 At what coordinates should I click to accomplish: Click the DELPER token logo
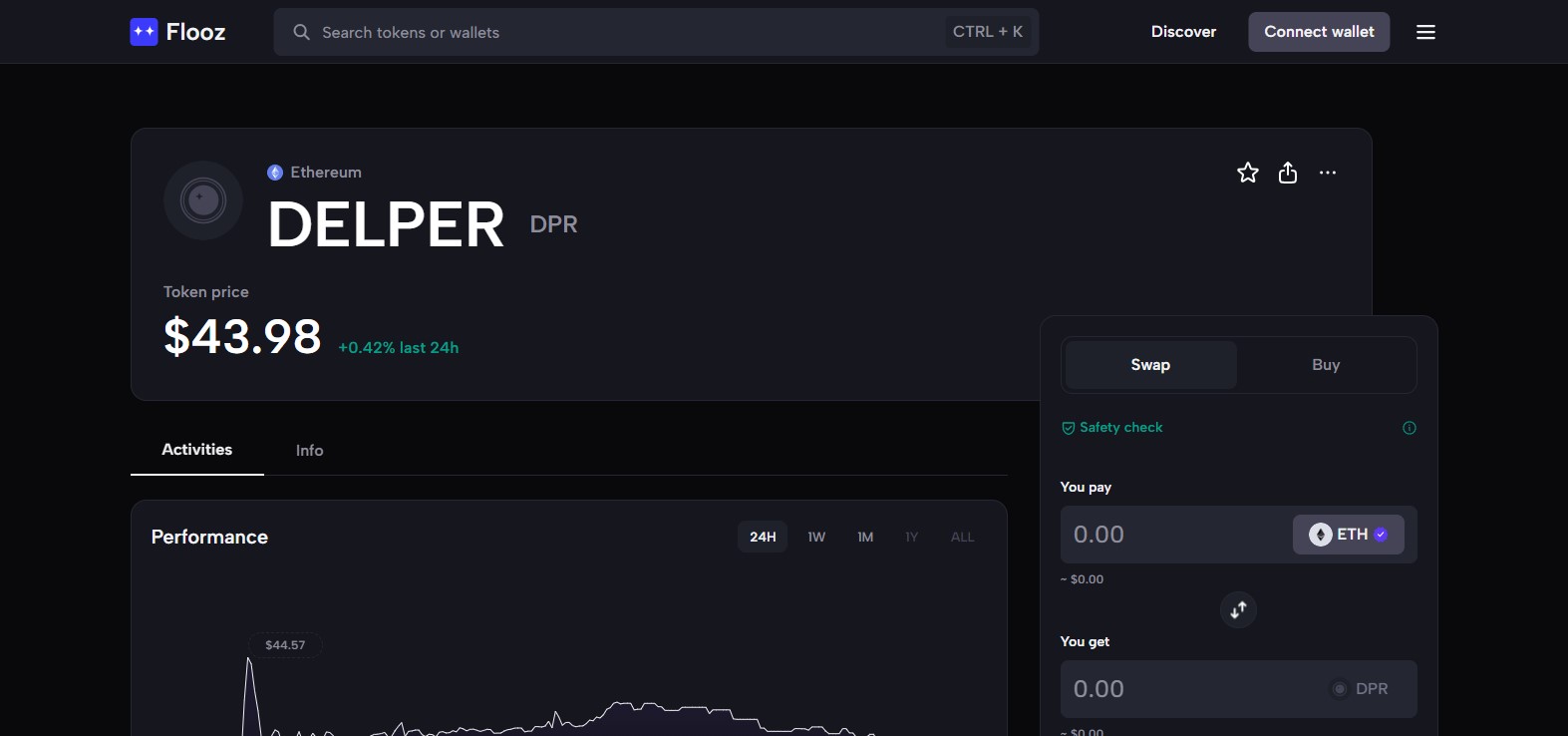click(203, 200)
